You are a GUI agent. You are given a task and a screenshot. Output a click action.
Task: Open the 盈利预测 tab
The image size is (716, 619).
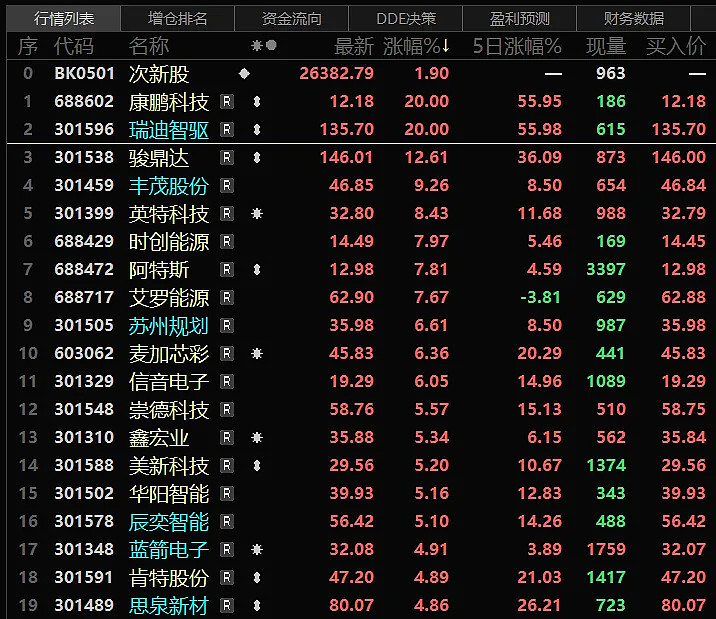coord(519,18)
